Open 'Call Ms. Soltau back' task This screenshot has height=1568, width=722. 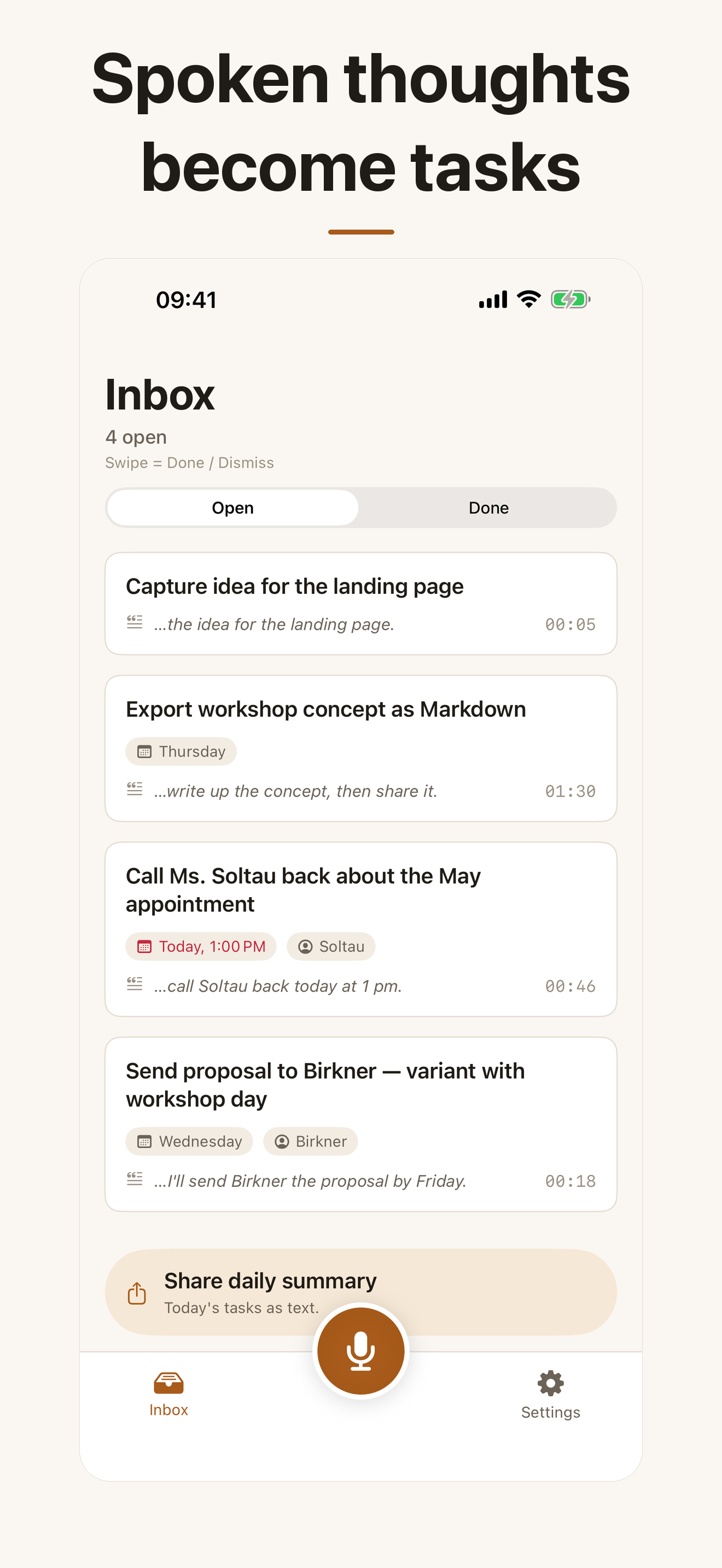[361, 929]
